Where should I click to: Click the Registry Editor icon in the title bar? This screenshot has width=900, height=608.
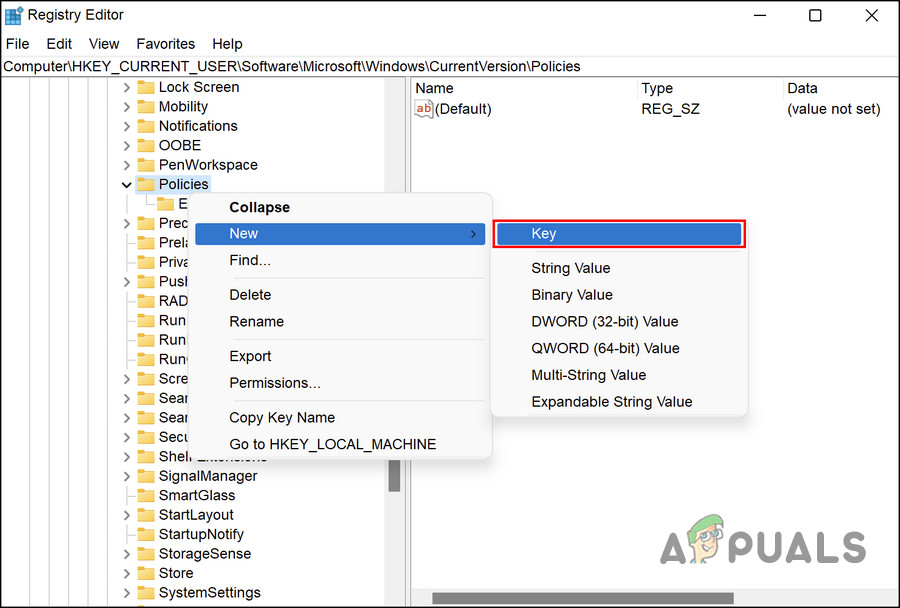click(x=14, y=14)
